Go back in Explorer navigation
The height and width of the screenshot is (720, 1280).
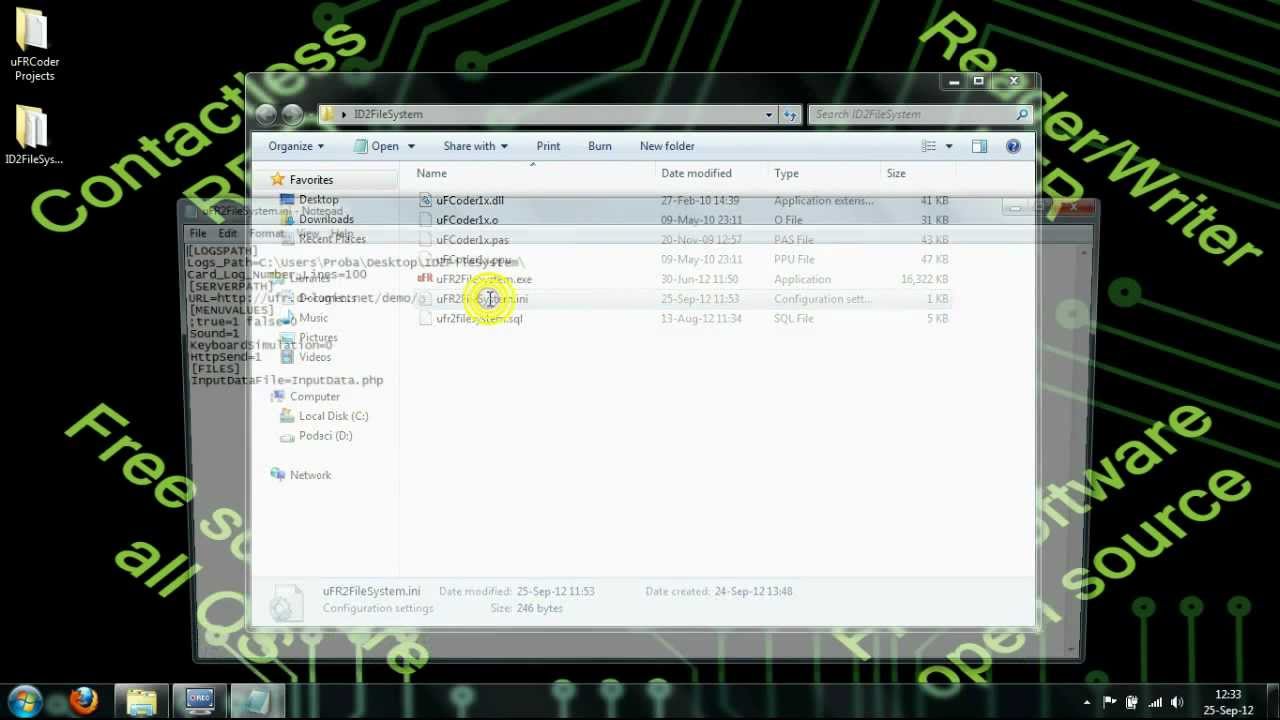click(x=266, y=114)
